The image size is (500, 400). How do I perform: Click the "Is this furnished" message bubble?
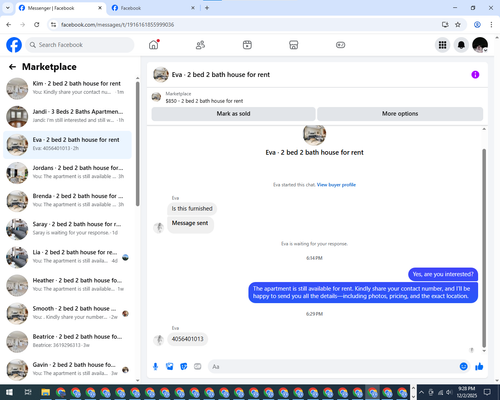click(x=192, y=209)
